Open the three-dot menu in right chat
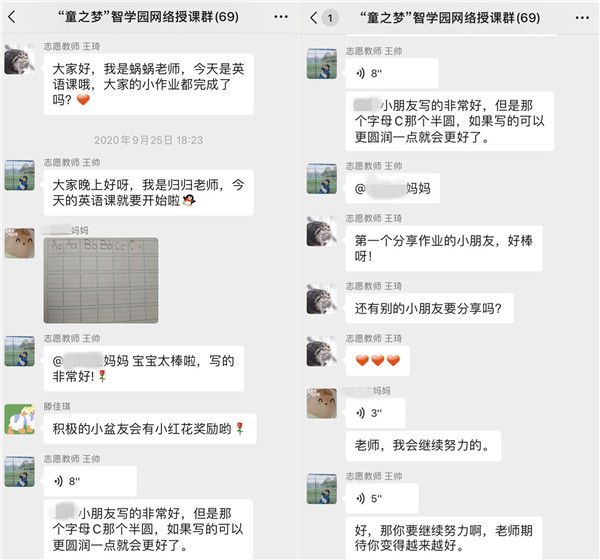600x560 pixels. point(582,18)
